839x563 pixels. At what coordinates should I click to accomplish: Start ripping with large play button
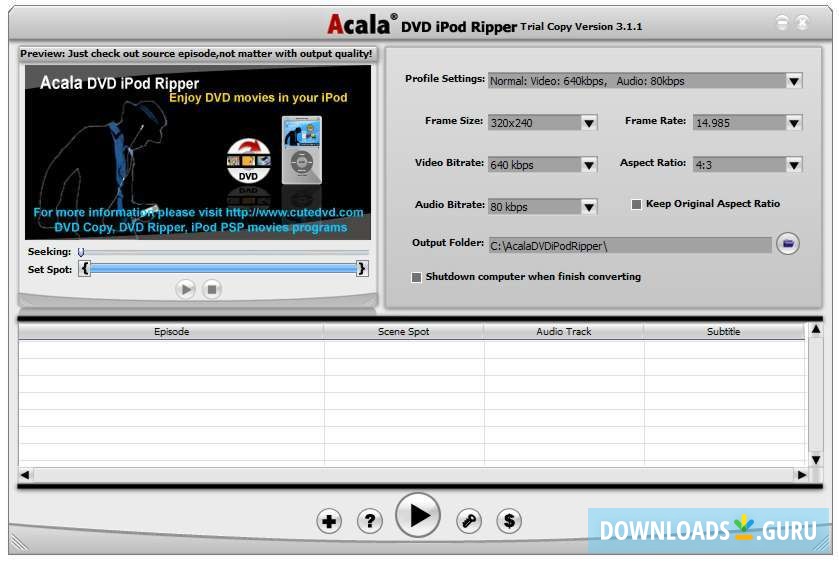click(418, 515)
